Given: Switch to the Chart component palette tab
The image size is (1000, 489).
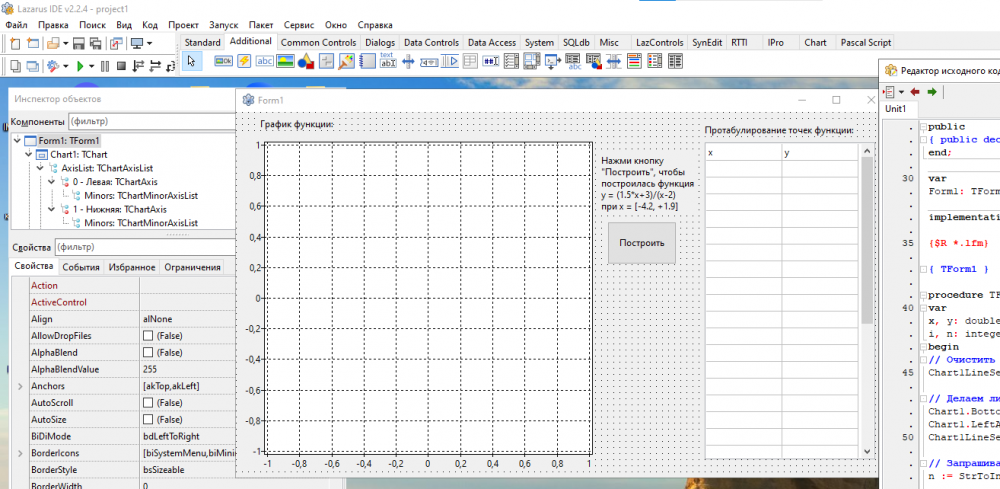Looking at the screenshot, I should (x=815, y=43).
